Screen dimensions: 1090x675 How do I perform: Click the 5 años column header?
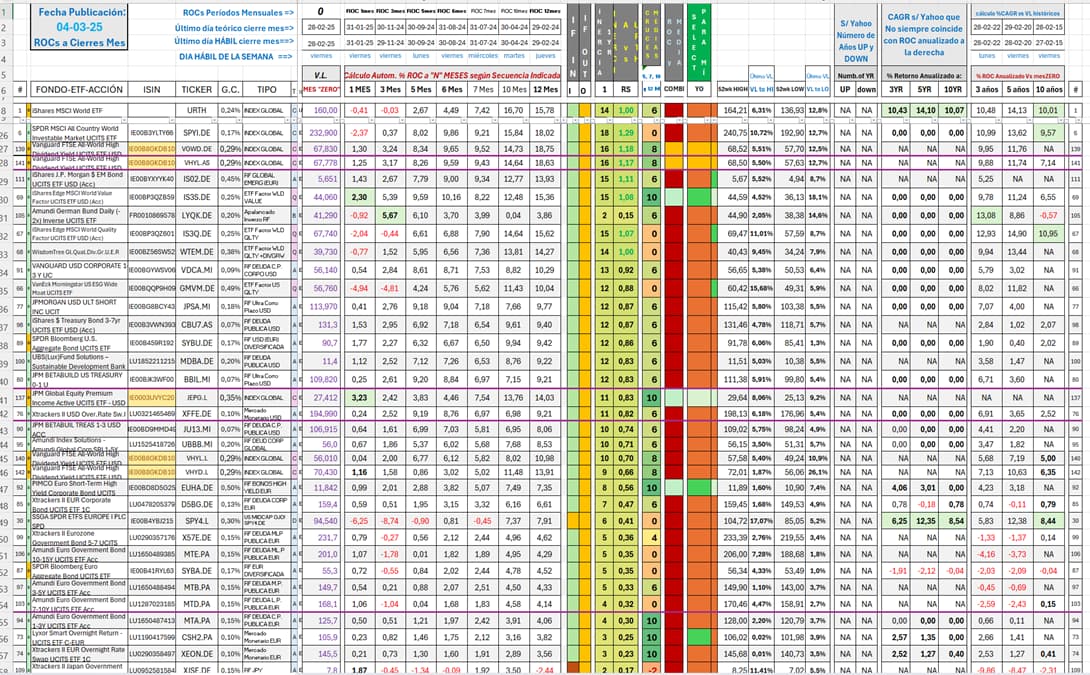[1017, 90]
